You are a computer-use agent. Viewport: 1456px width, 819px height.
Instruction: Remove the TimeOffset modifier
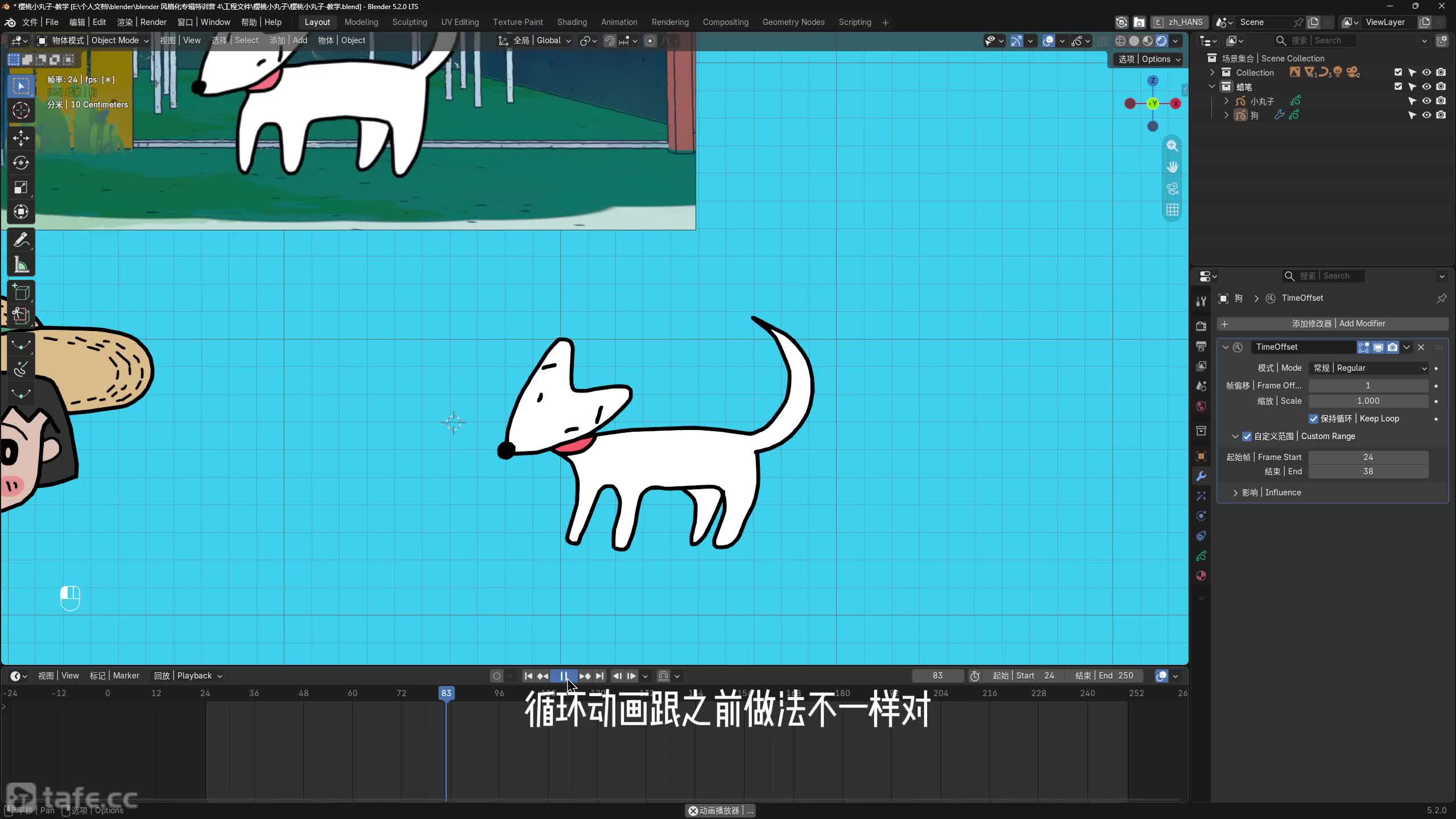click(x=1421, y=347)
